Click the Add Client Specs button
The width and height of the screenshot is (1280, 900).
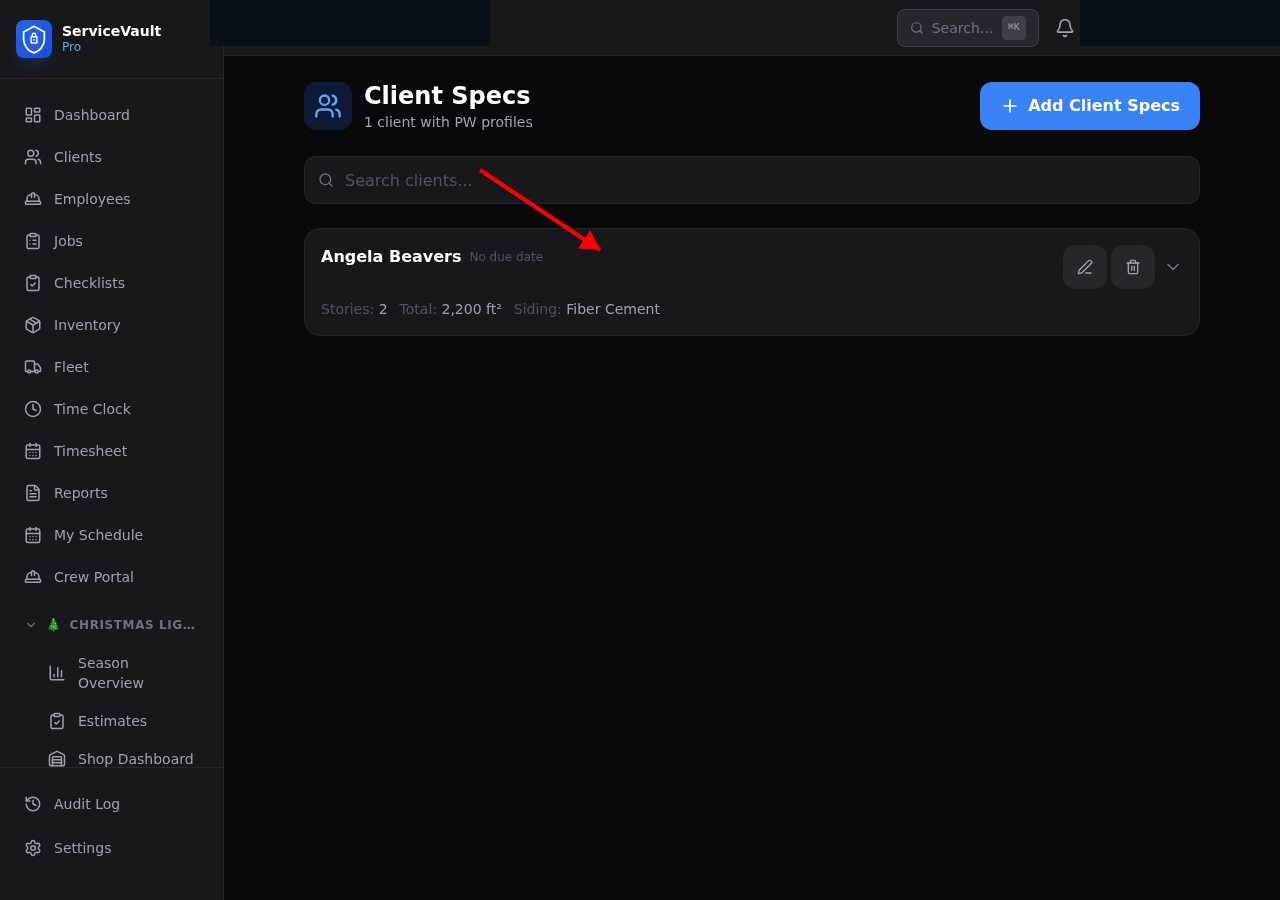click(x=1089, y=106)
